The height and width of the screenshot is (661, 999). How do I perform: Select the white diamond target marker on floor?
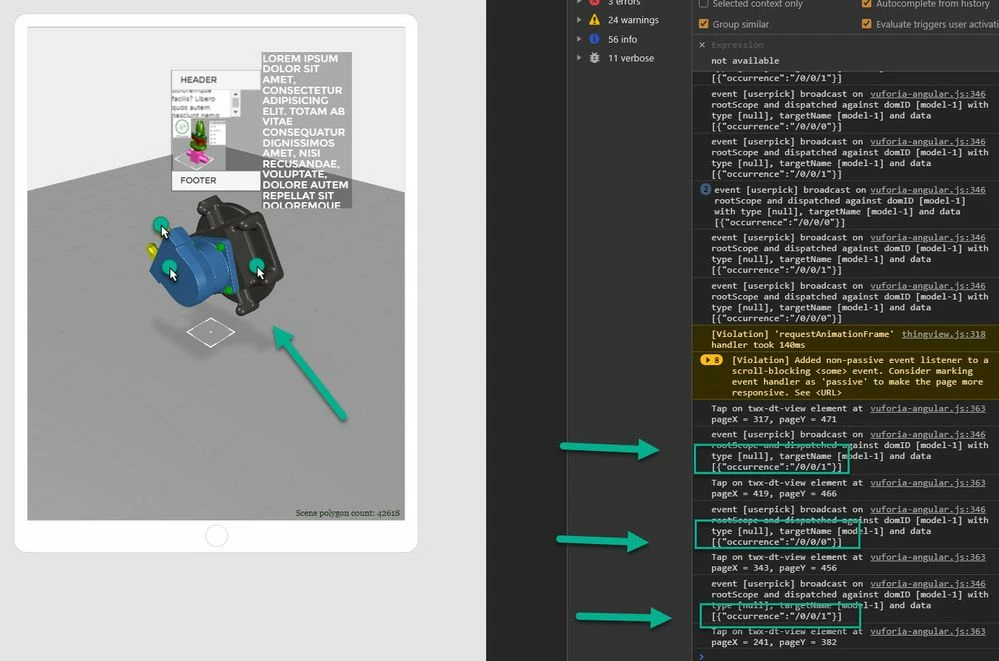pos(211,333)
